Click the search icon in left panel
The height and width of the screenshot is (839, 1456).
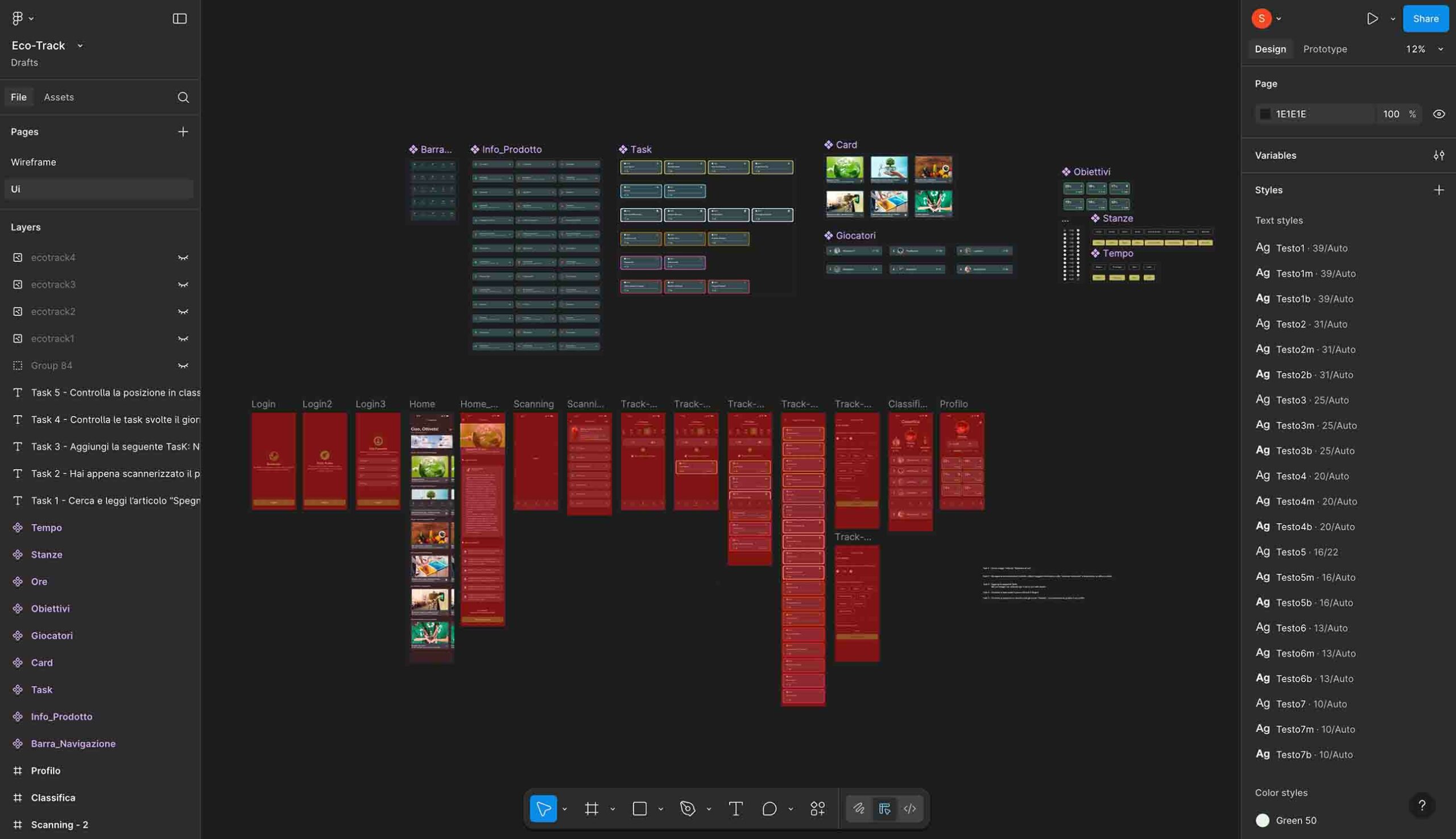tap(183, 97)
